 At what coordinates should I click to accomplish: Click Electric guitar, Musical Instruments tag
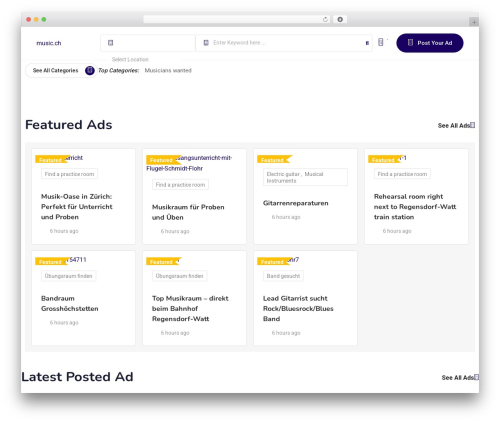click(305, 177)
